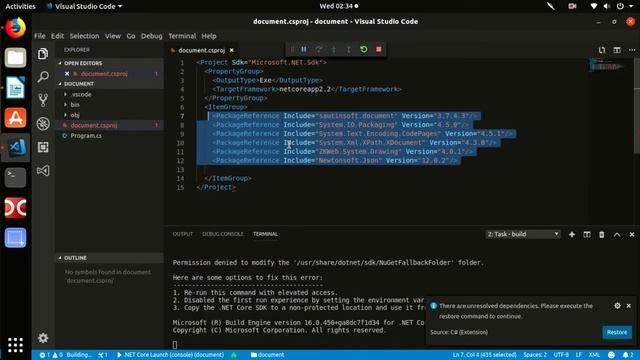Image resolution: width=640 pixels, height=360 pixels.
Task: Click .NET Core Launch (console) in status bar
Action: [171, 355]
